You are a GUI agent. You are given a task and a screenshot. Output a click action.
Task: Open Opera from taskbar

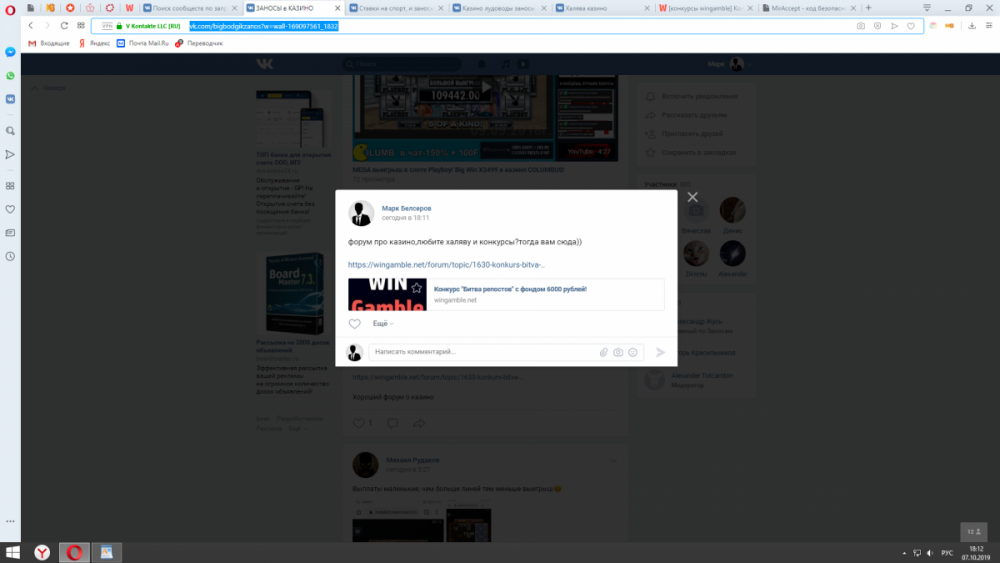[74, 552]
